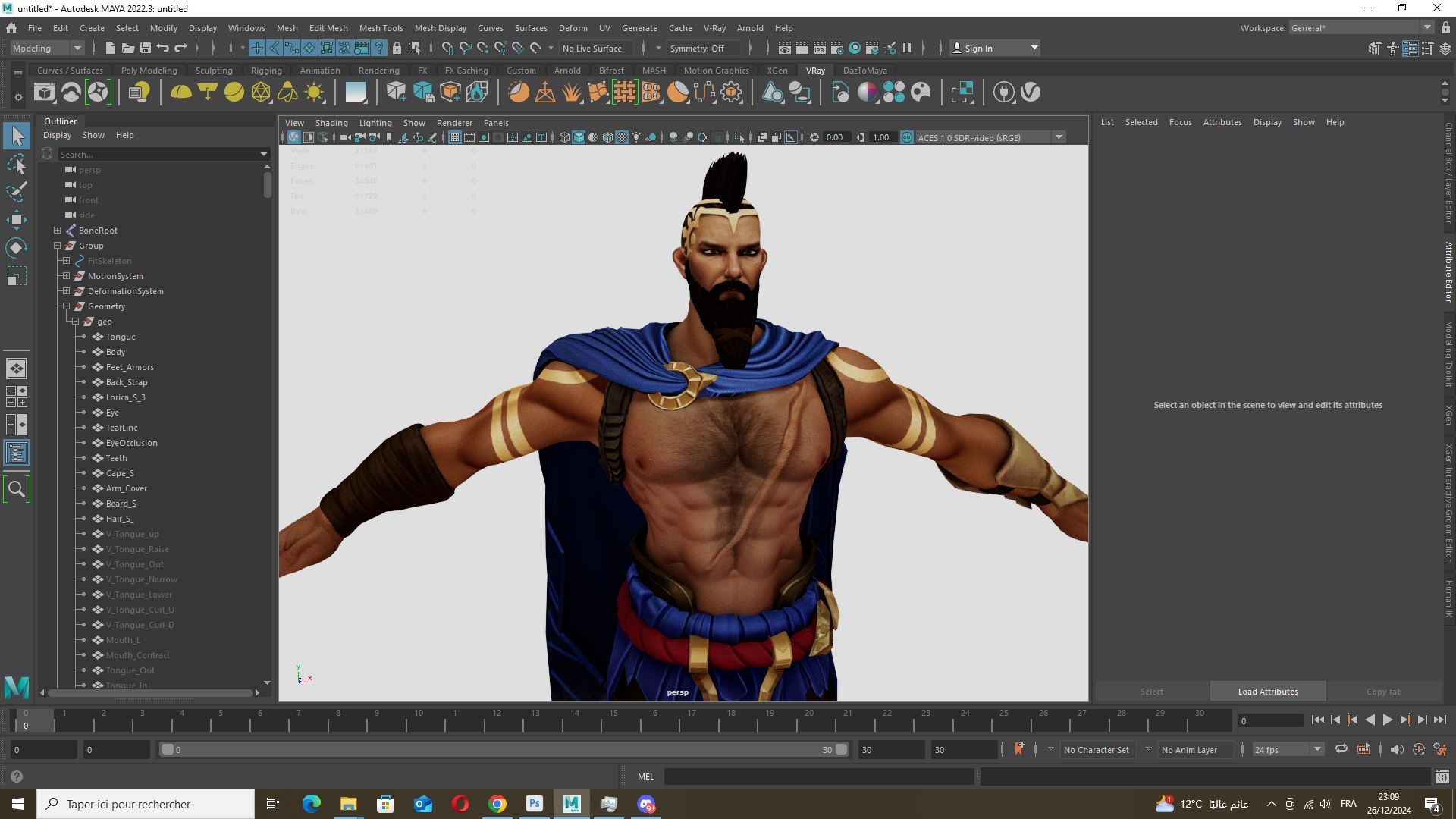Open the viewport Shading menu
This screenshot has height=819, width=1456.
(x=331, y=123)
